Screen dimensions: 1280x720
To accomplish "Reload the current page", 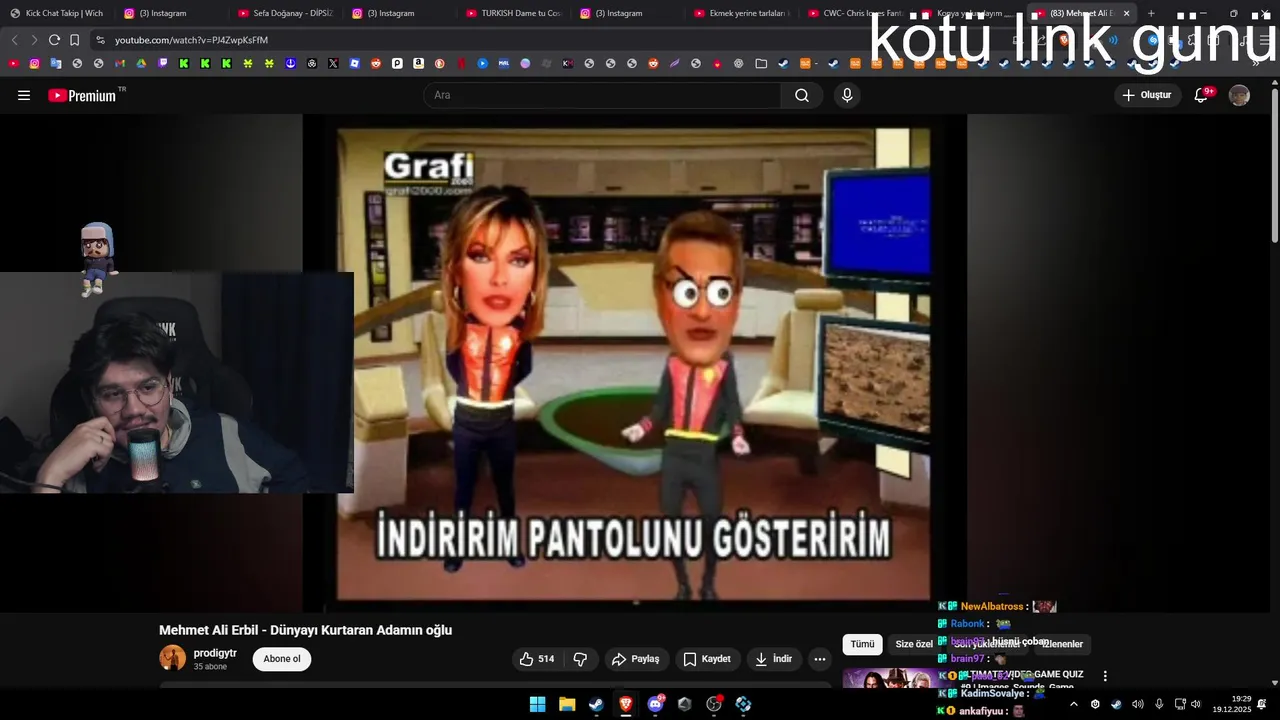I will point(54,40).
